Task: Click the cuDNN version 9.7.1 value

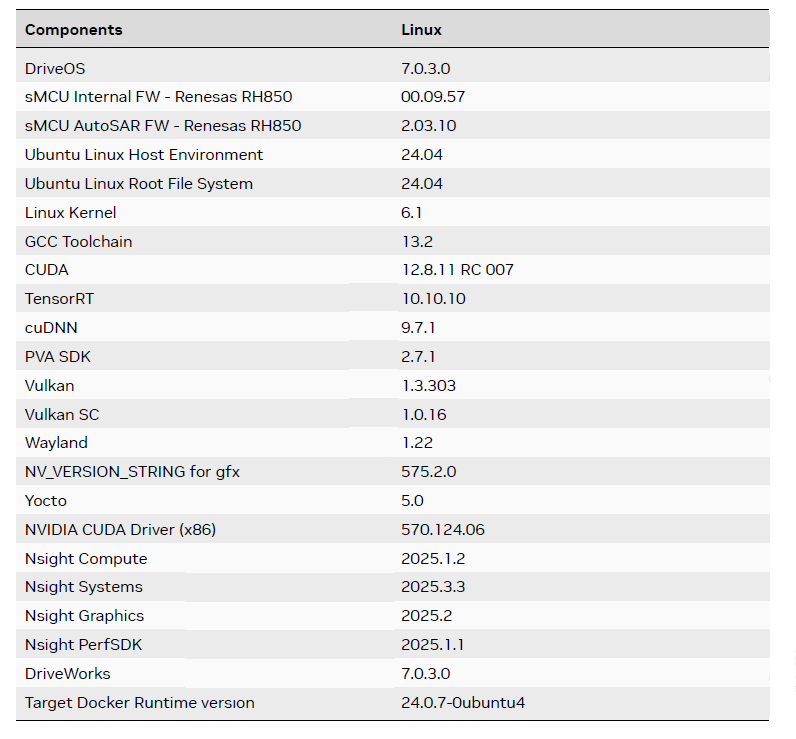Action: [418, 328]
